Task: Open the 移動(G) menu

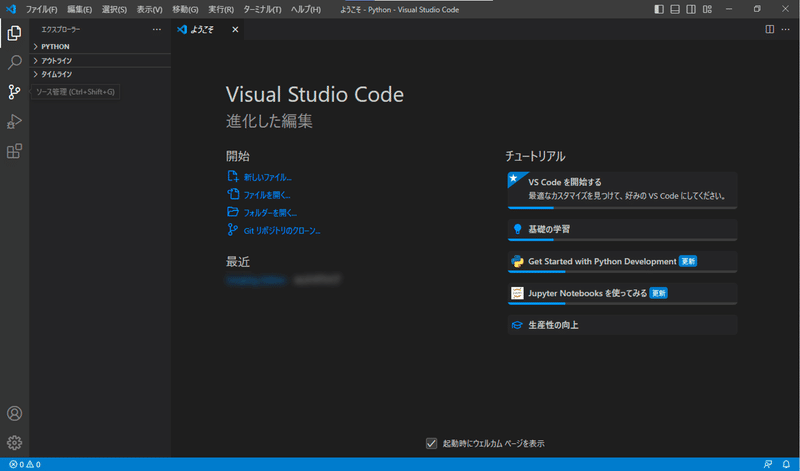Action: pos(185,9)
